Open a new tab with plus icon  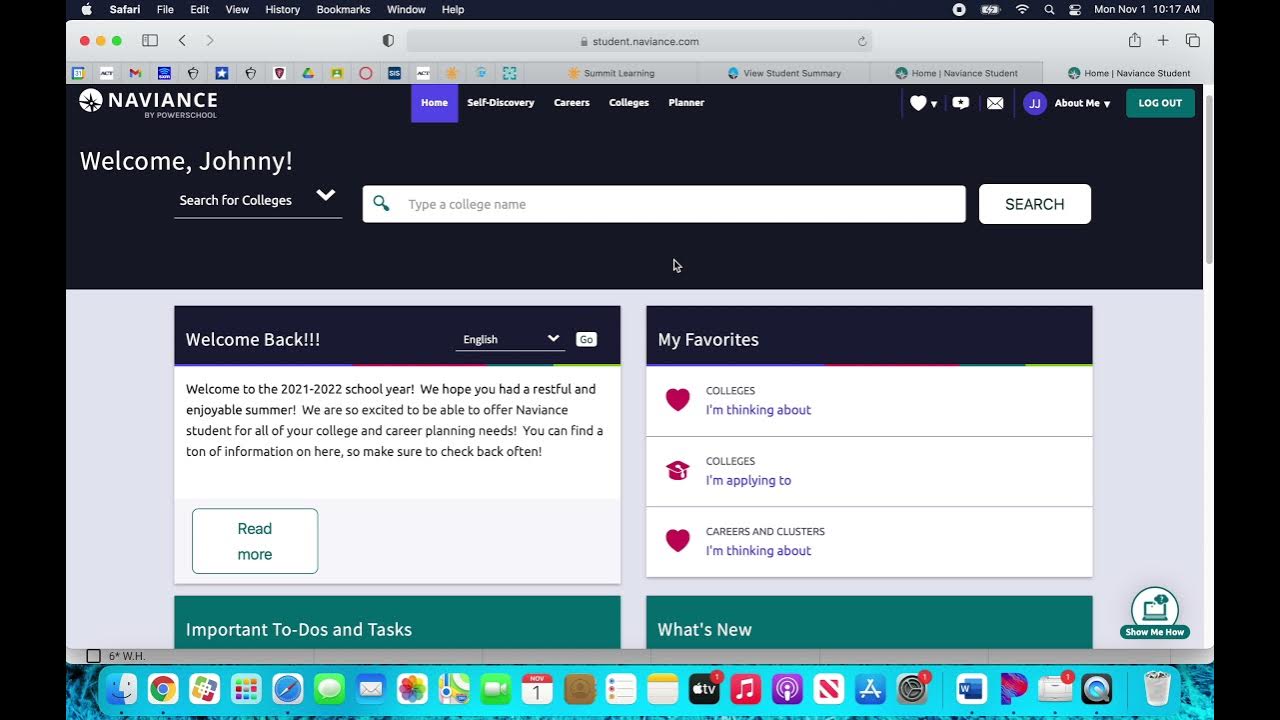click(x=1163, y=41)
